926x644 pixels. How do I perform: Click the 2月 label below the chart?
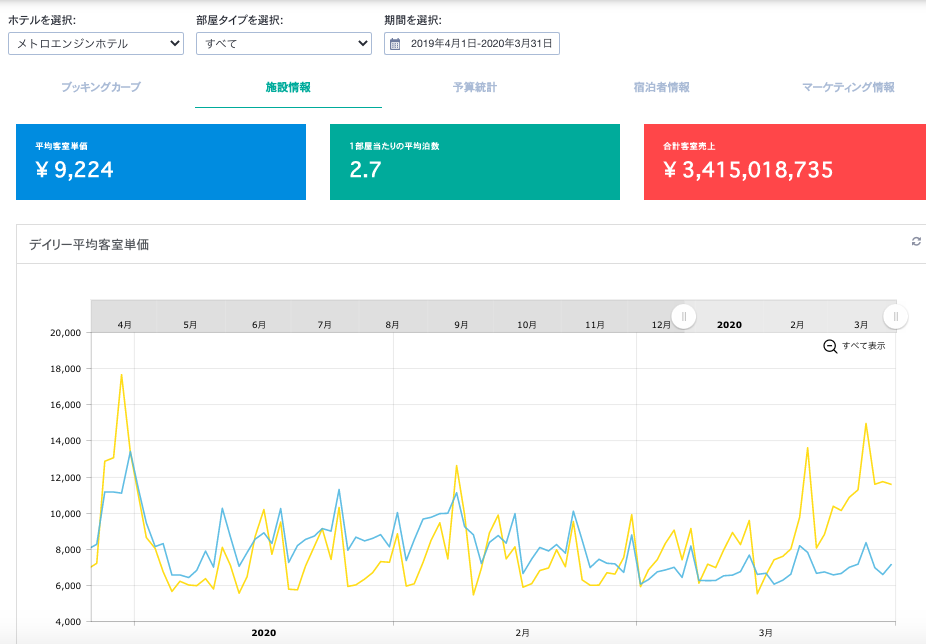523,633
